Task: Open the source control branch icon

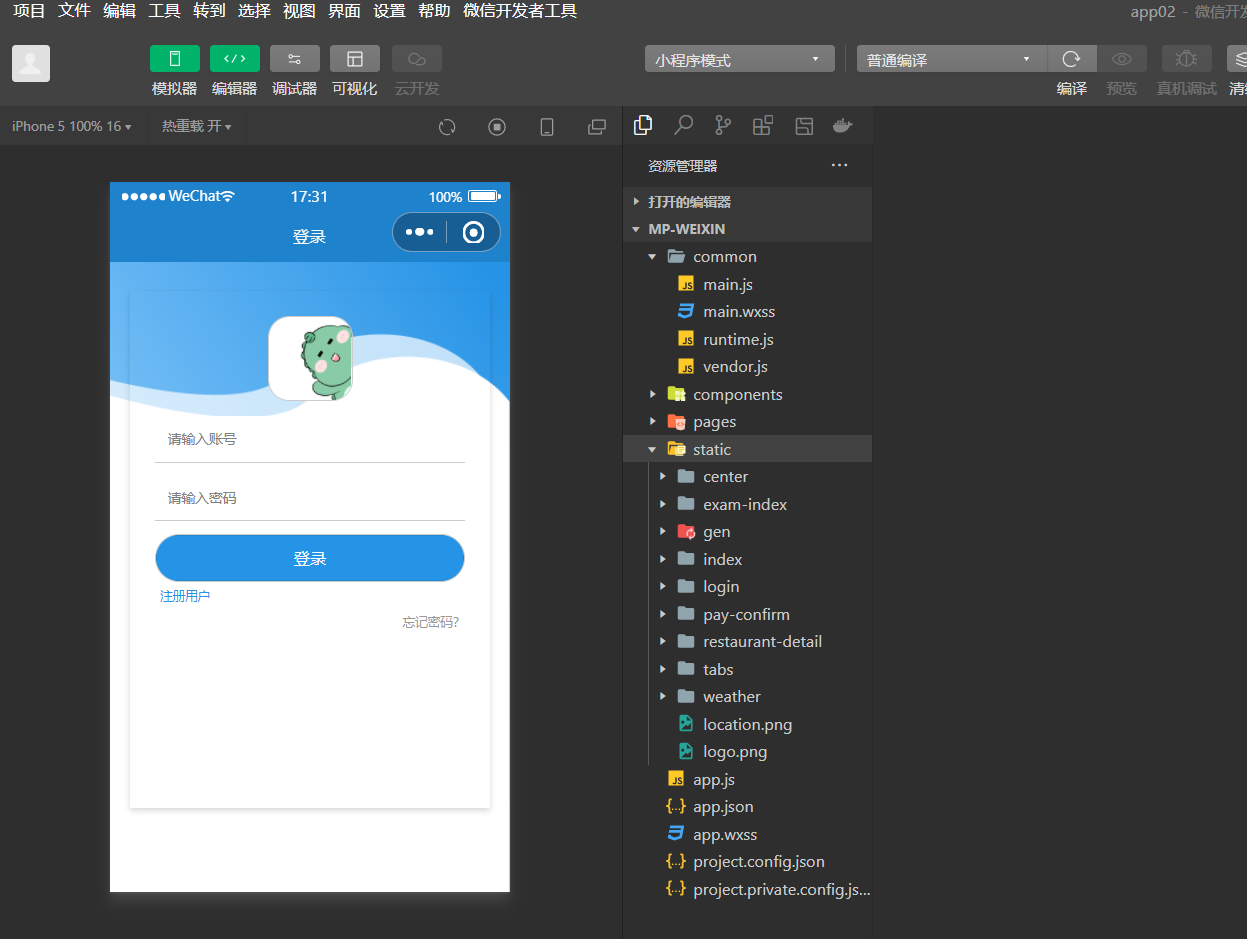Action: click(x=723, y=125)
